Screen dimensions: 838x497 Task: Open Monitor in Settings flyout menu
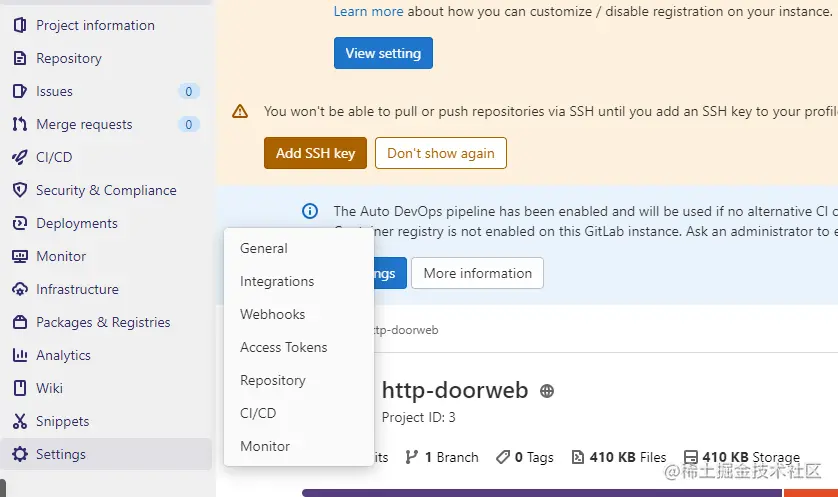299,446
